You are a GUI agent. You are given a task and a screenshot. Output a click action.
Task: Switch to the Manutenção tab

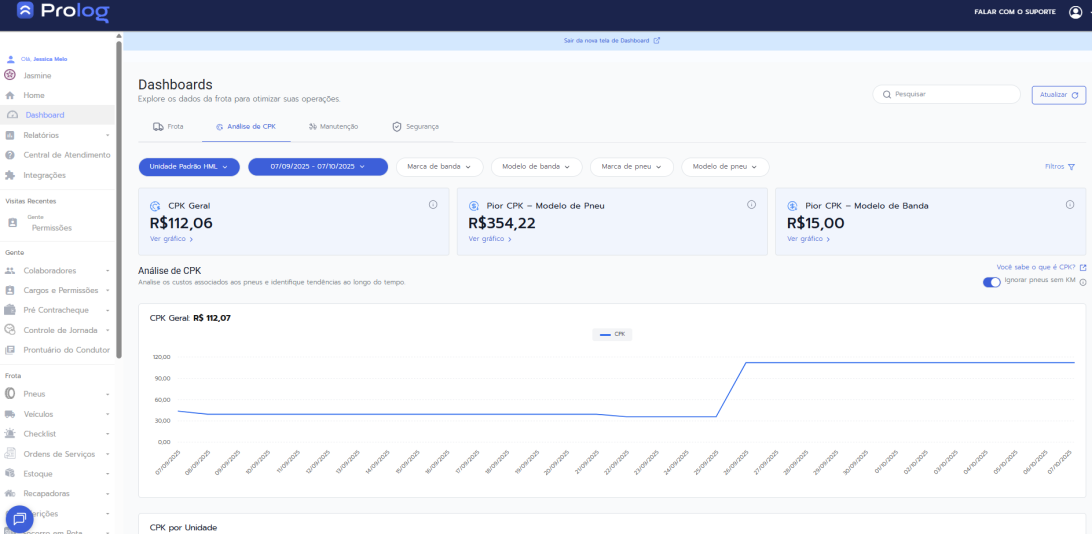click(x=333, y=127)
